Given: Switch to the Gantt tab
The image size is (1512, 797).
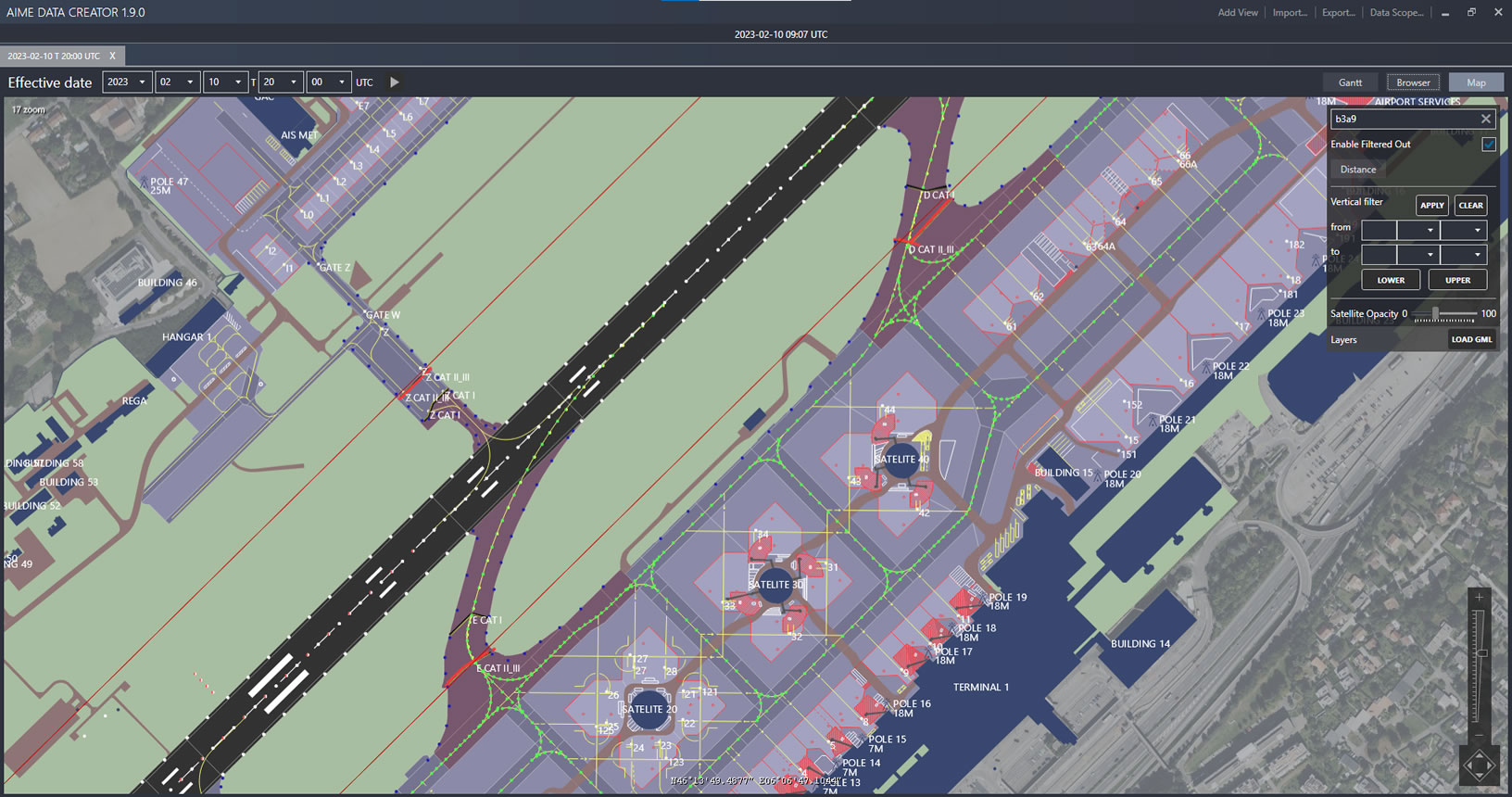Looking at the screenshot, I should pos(1350,82).
